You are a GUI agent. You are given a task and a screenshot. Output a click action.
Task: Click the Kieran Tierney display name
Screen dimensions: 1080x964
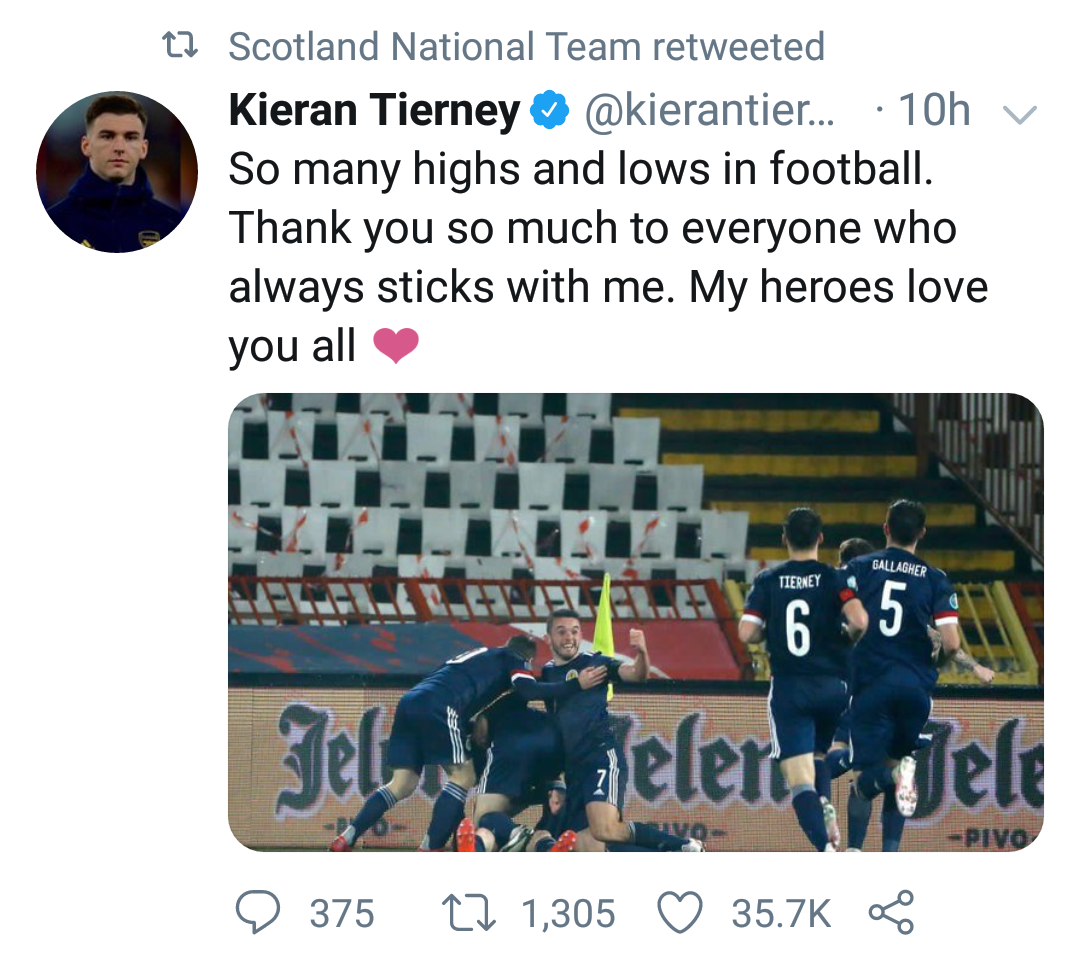click(374, 112)
